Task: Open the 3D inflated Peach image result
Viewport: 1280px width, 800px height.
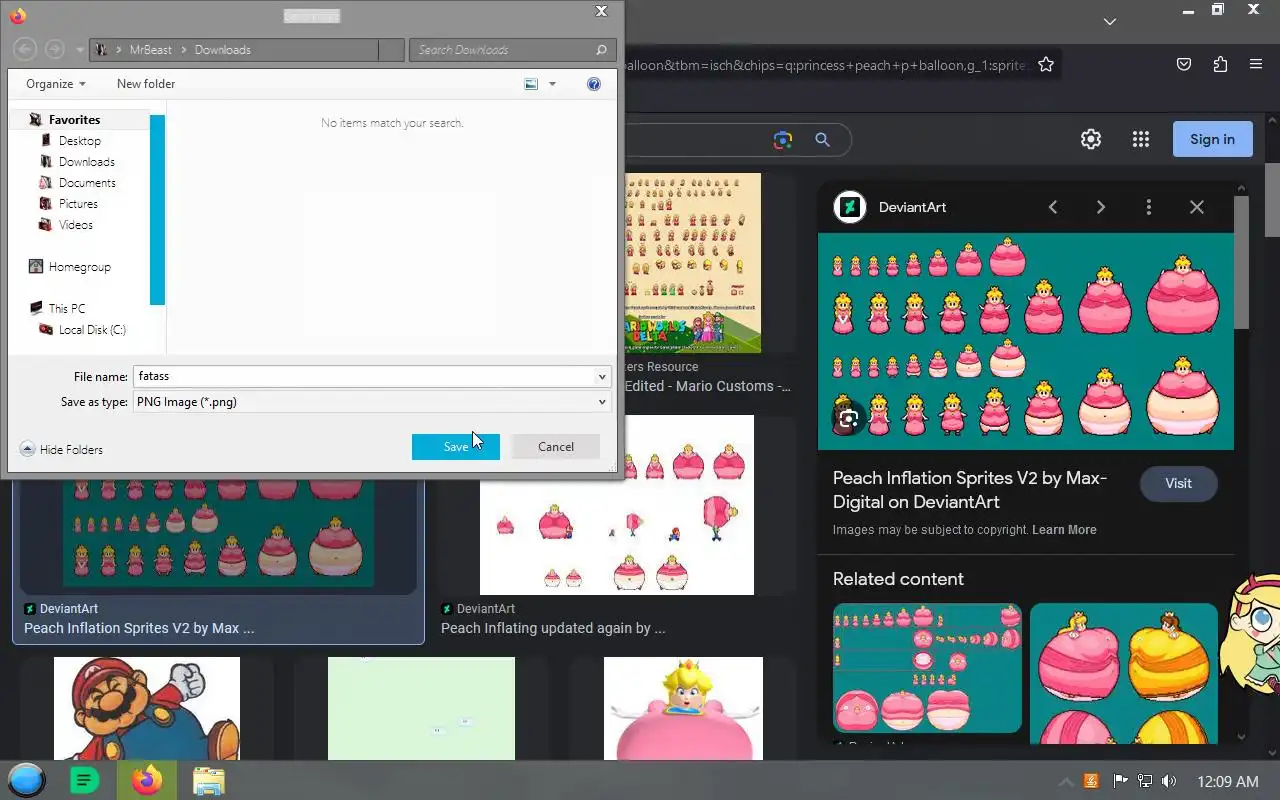Action: [683, 708]
